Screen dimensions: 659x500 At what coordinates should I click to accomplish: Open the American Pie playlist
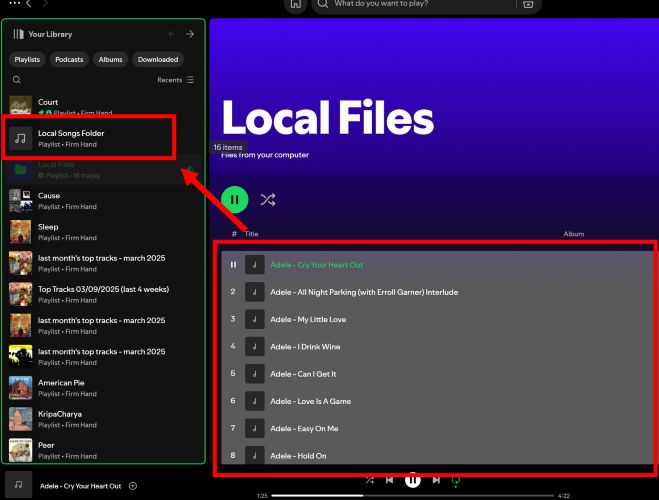point(103,388)
